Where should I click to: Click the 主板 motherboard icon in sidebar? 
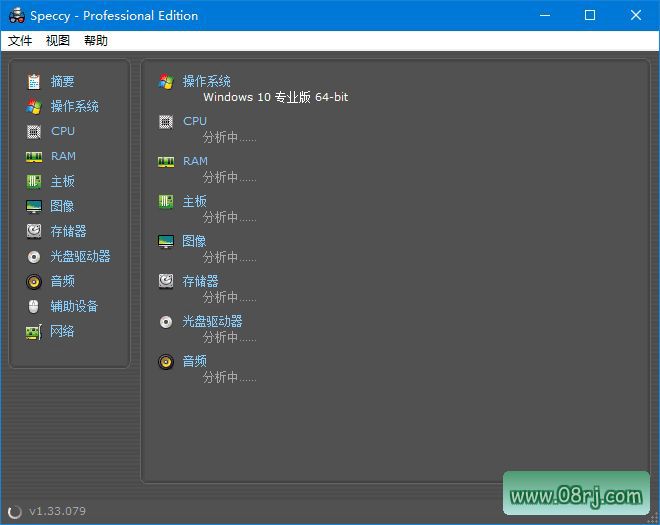coord(34,181)
